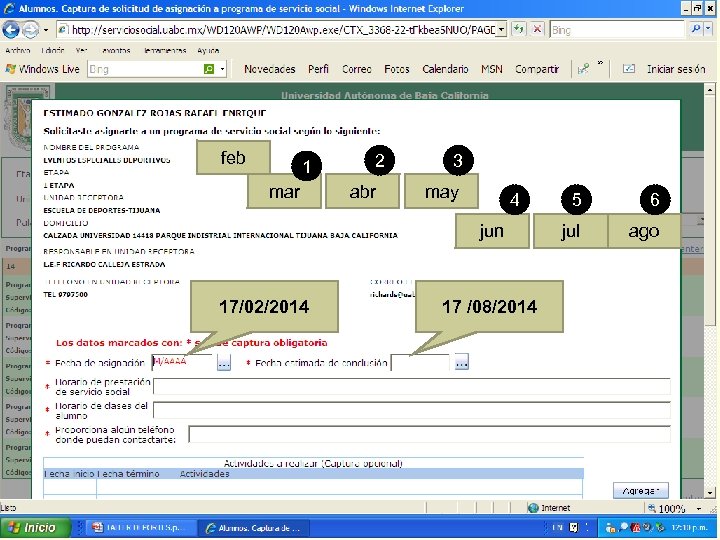
Task: Stop loading with the red X icon
Action: pos(537,30)
